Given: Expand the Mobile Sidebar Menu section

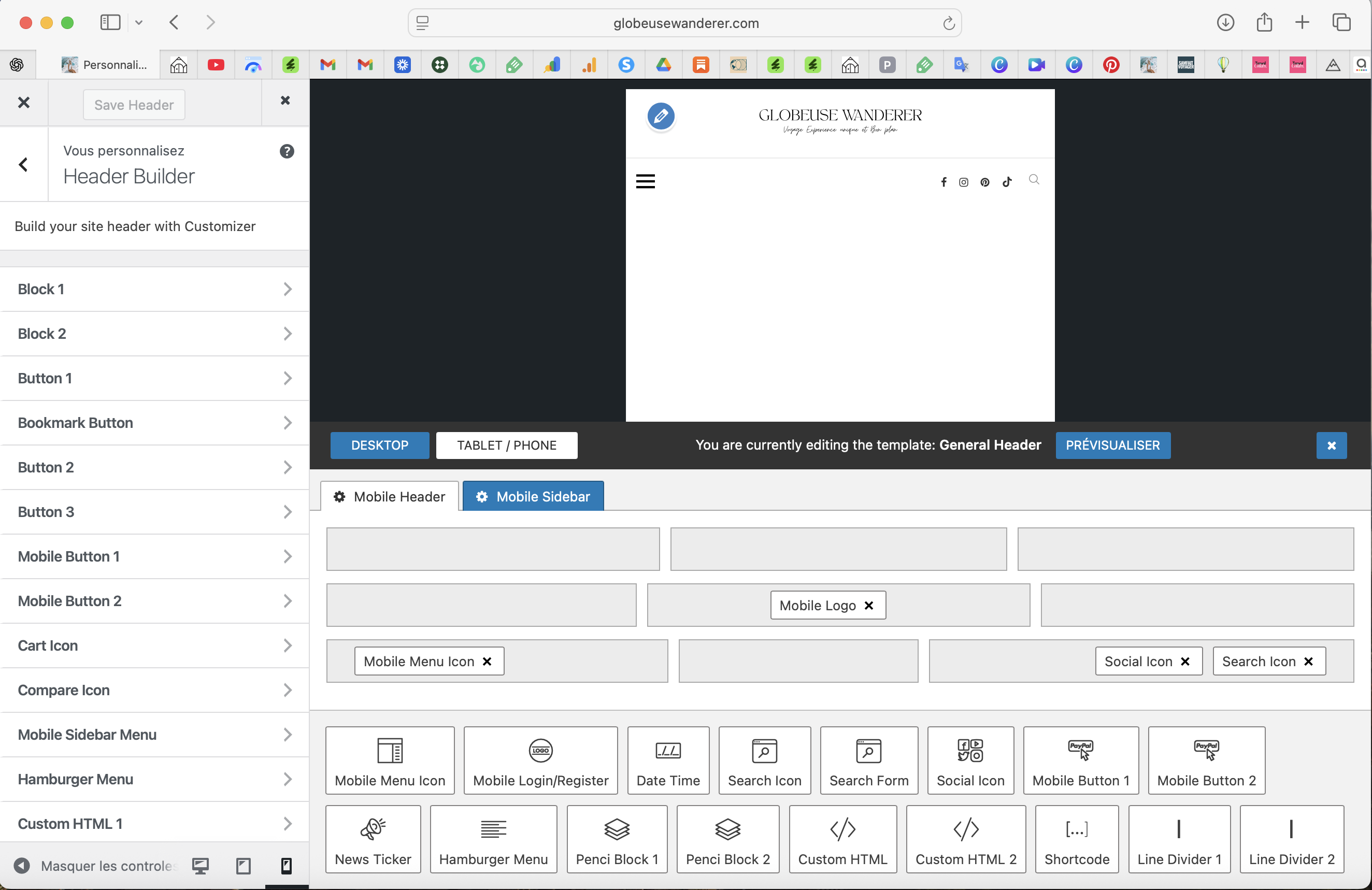Looking at the screenshot, I should tap(154, 735).
